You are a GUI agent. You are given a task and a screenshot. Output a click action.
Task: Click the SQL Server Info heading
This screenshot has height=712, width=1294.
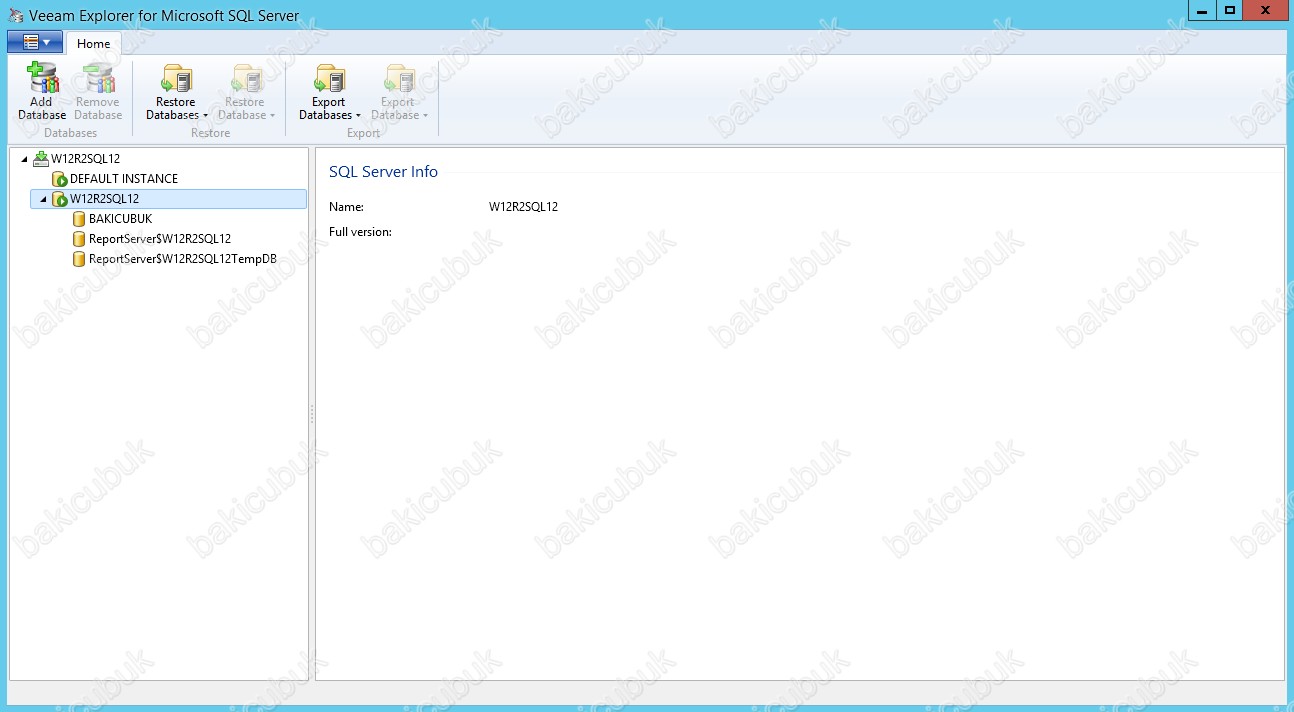pyautogui.click(x=383, y=172)
